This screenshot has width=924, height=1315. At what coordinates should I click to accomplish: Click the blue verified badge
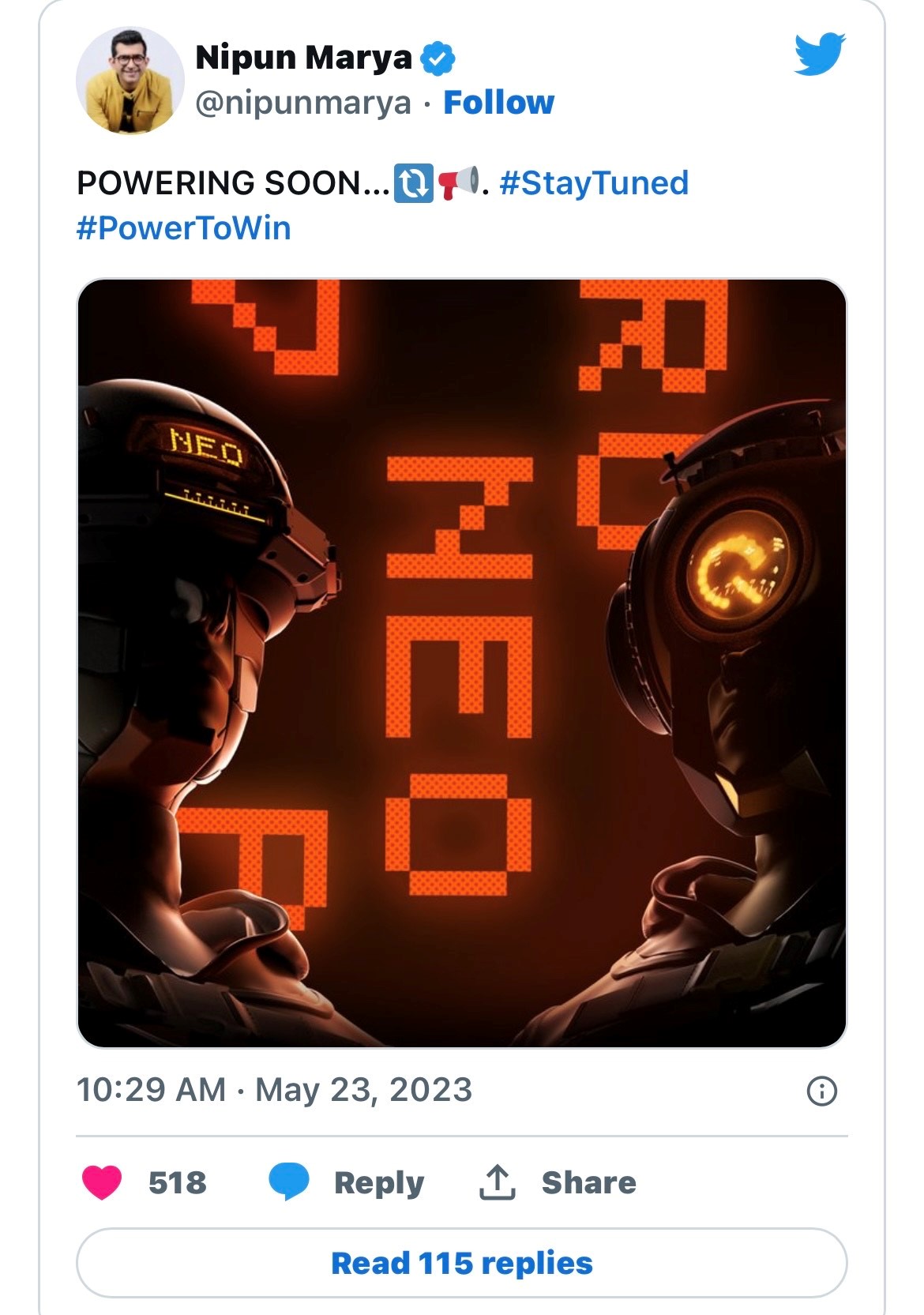[438, 58]
